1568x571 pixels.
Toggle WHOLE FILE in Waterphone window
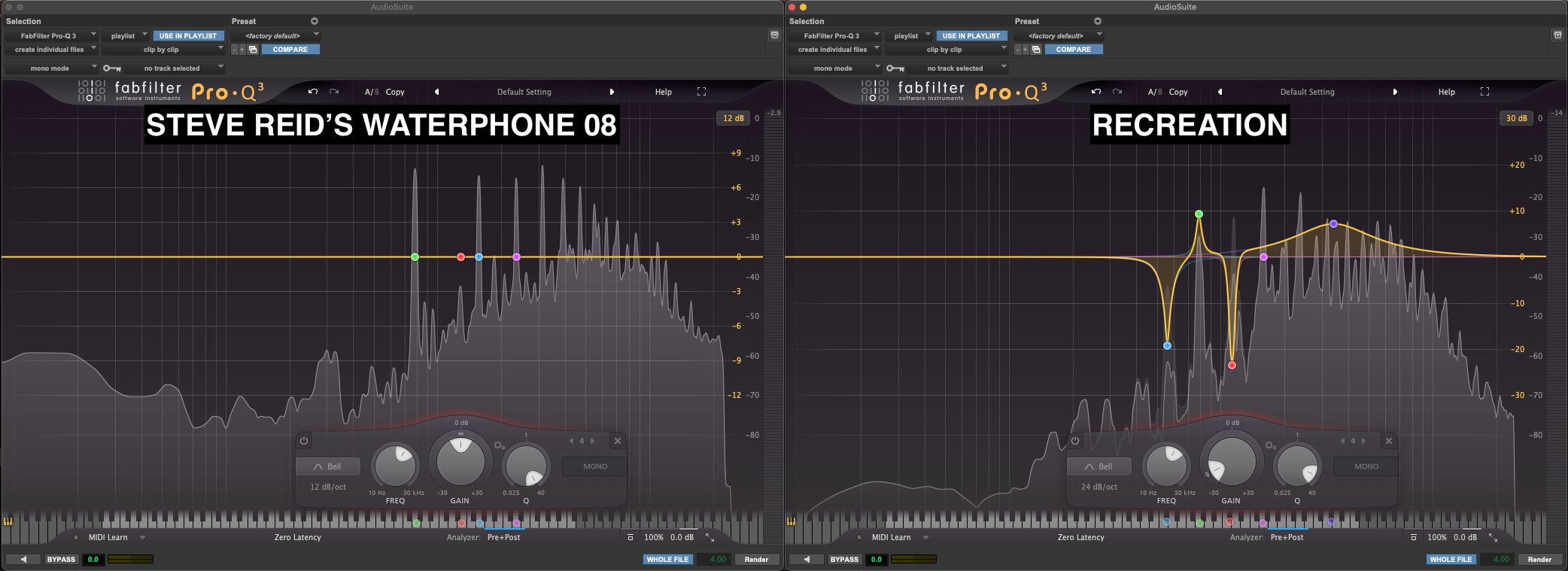667,559
